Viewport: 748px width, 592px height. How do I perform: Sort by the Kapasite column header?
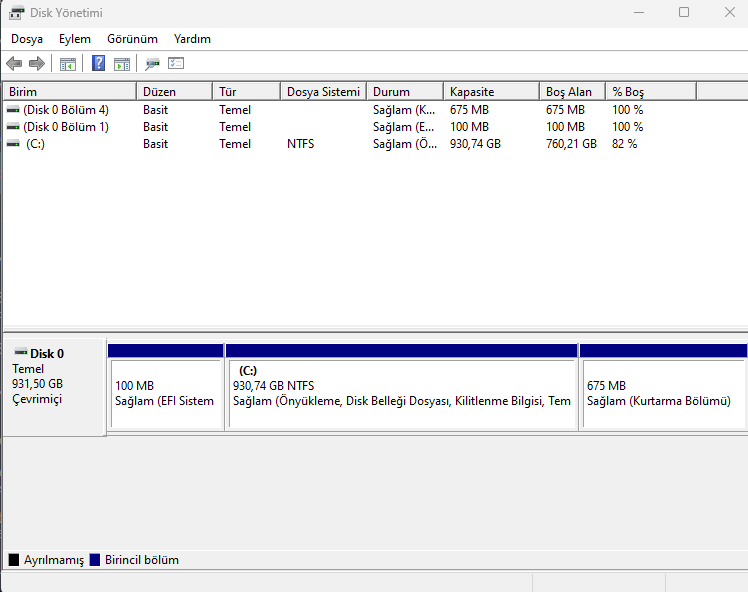(491, 92)
